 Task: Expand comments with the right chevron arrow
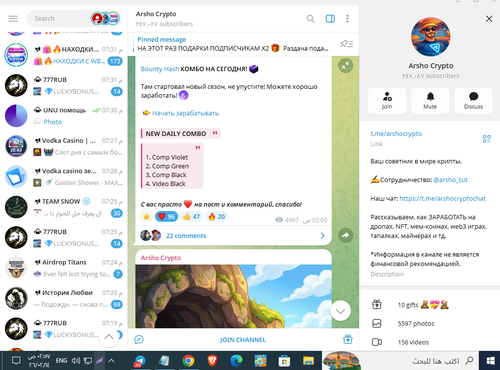[x=322, y=236]
